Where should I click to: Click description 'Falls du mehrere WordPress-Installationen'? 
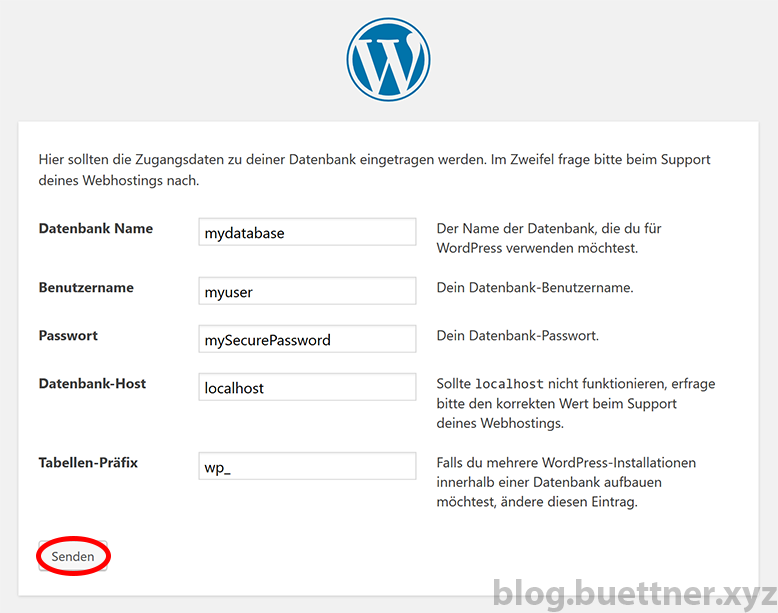566,482
